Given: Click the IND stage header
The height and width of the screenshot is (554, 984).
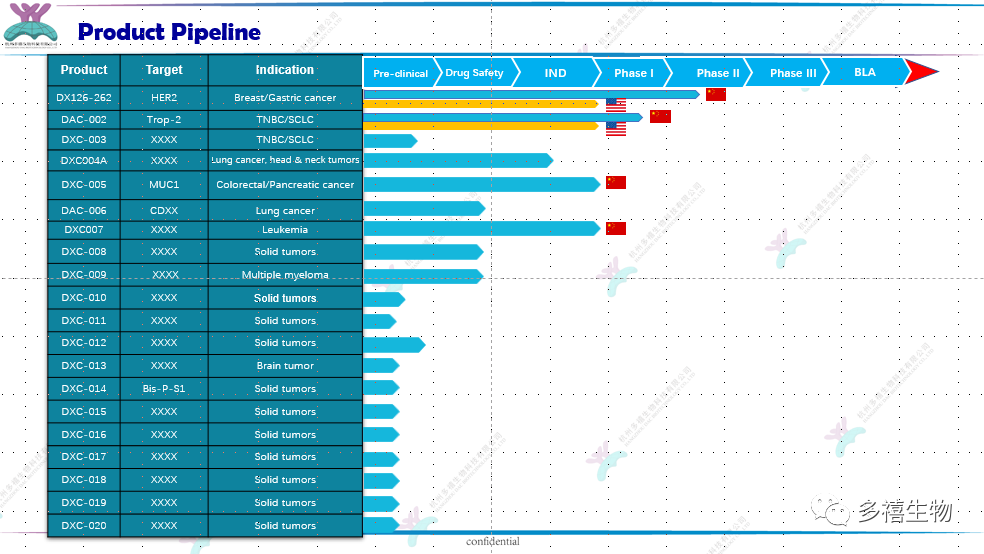Looking at the screenshot, I should (555, 73).
